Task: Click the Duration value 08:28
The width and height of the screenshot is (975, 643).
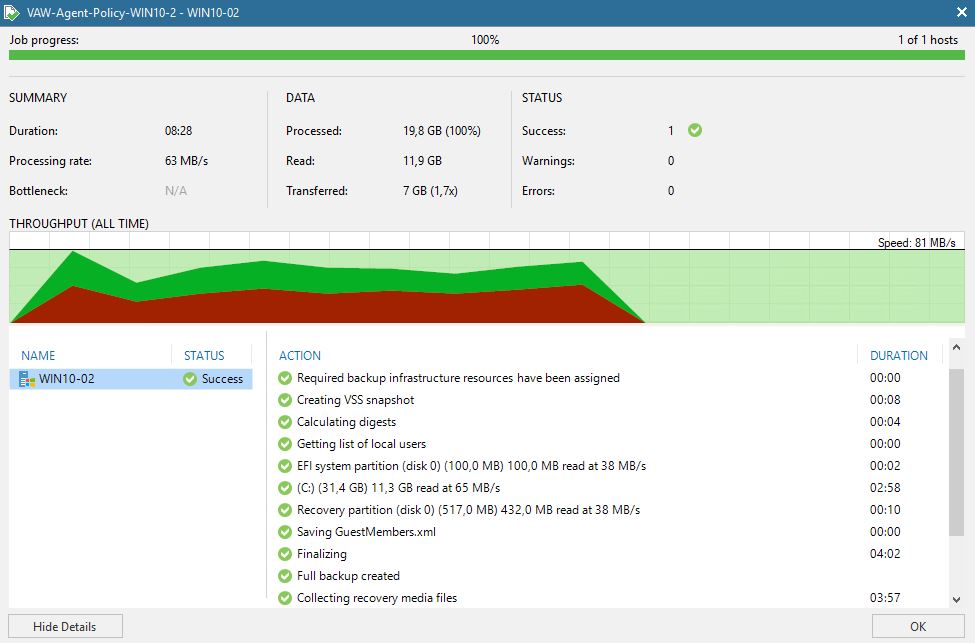Action: pyautogui.click(x=178, y=131)
